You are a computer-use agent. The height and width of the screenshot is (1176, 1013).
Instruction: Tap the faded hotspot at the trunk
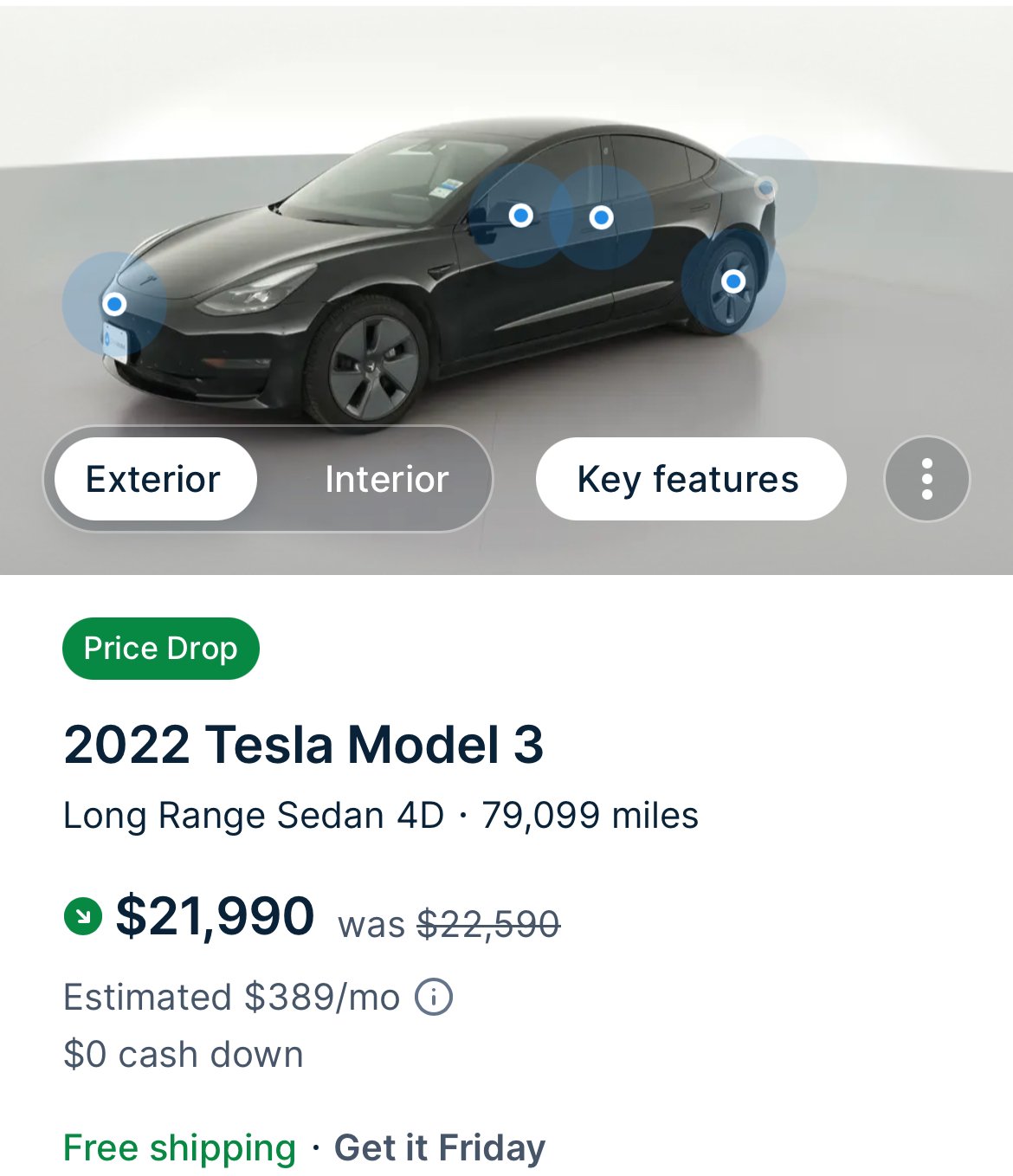coord(765,187)
